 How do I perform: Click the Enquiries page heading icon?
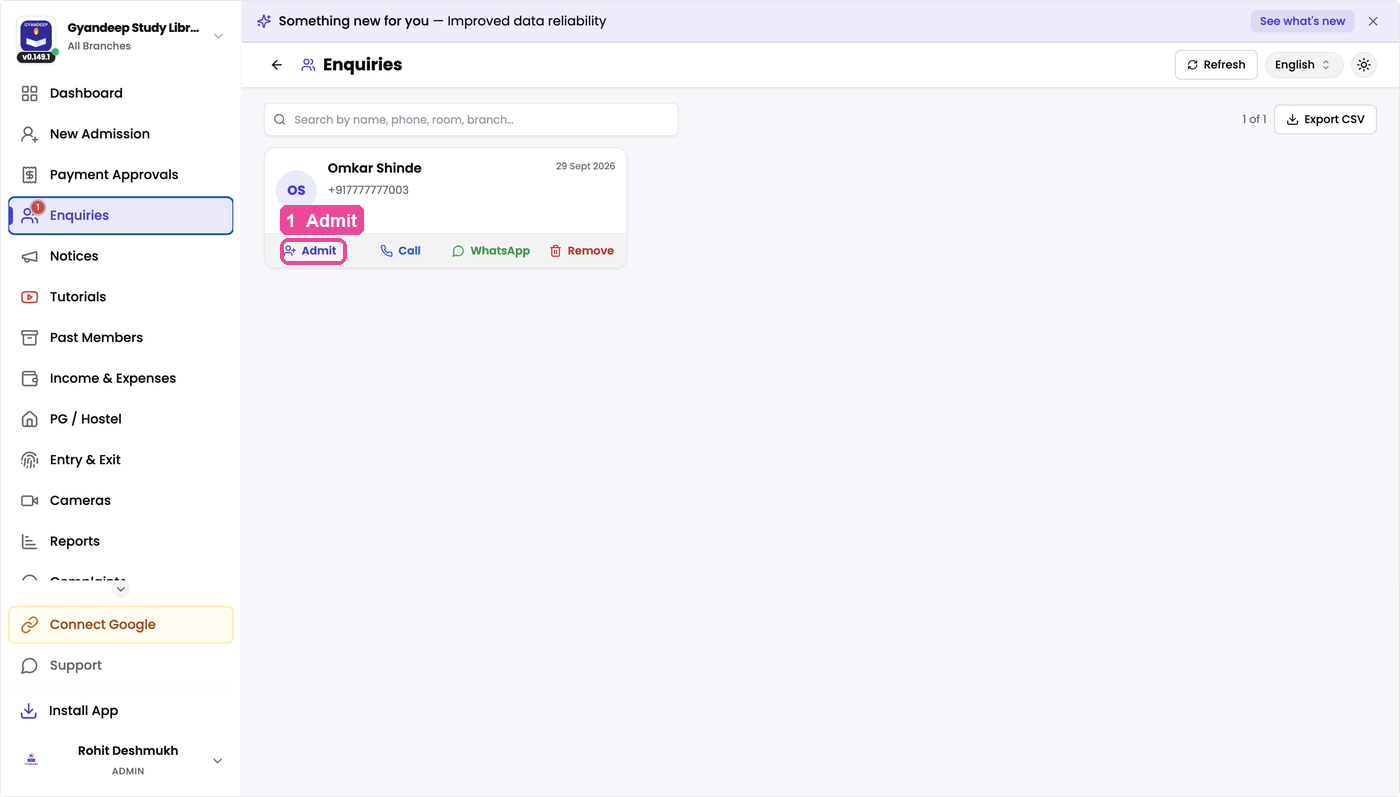[x=308, y=65]
